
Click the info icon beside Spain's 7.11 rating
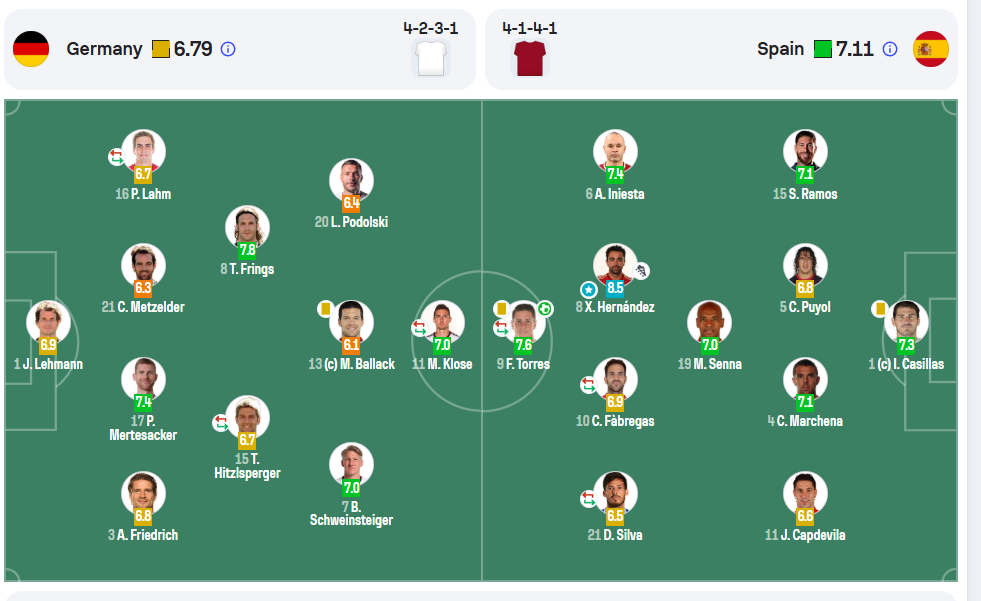(x=890, y=49)
